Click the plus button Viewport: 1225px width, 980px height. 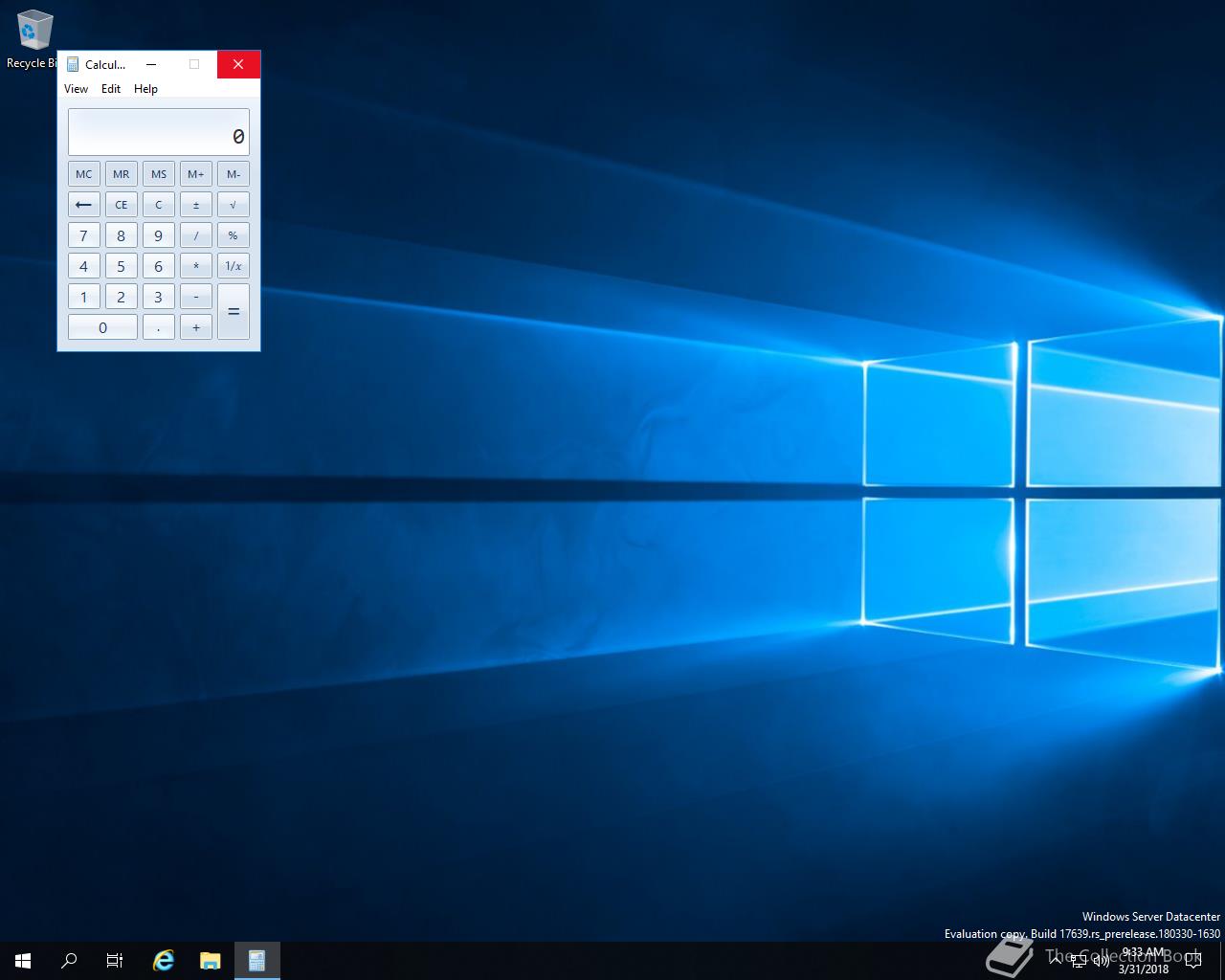pyautogui.click(x=196, y=327)
